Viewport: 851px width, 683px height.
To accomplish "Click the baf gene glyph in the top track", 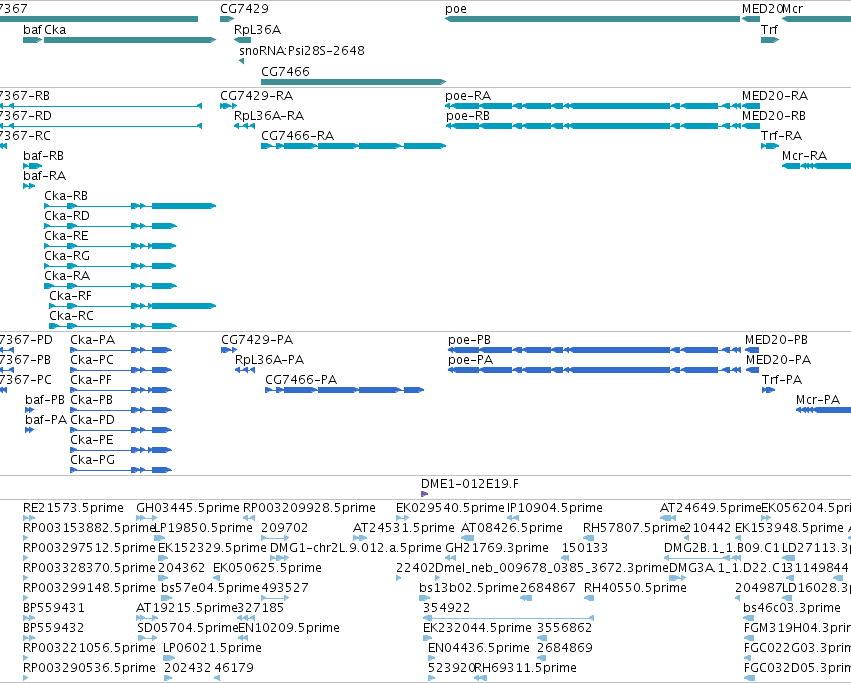I will 33,40.
